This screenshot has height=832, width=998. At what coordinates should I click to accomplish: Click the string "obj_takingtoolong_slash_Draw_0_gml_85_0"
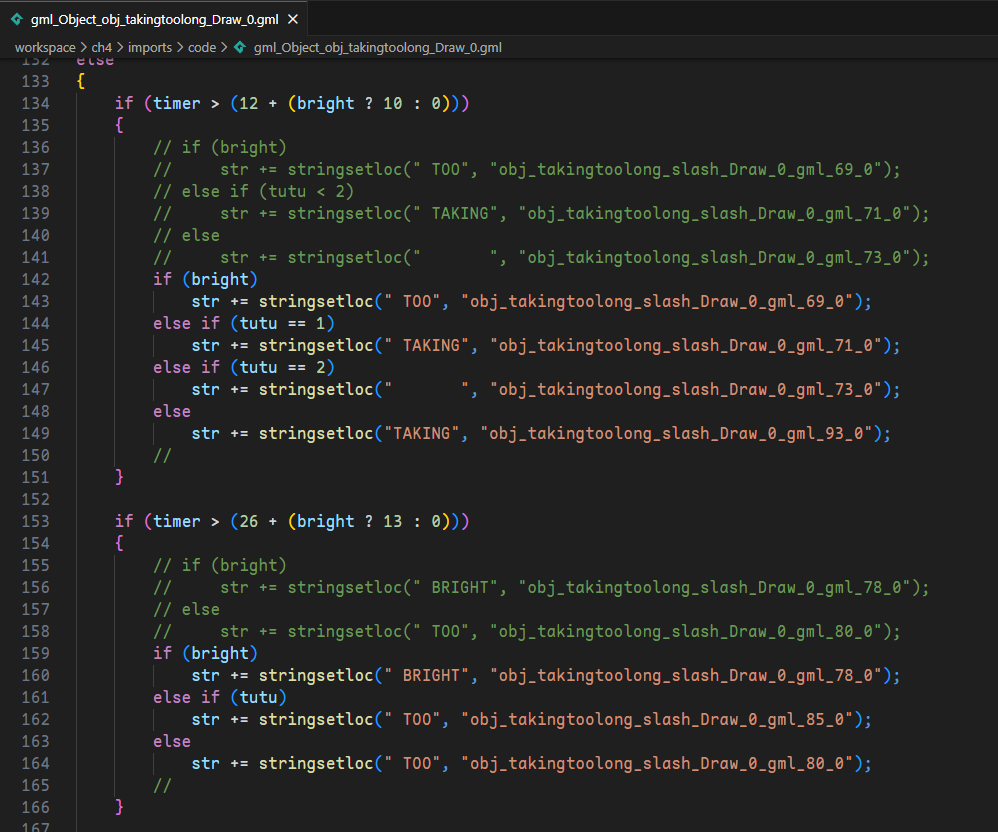click(657, 719)
